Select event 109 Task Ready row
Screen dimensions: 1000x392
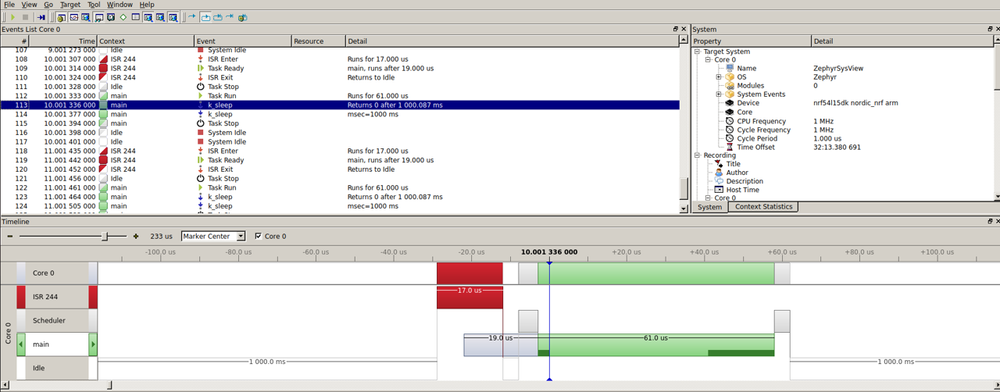click(339, 68)
